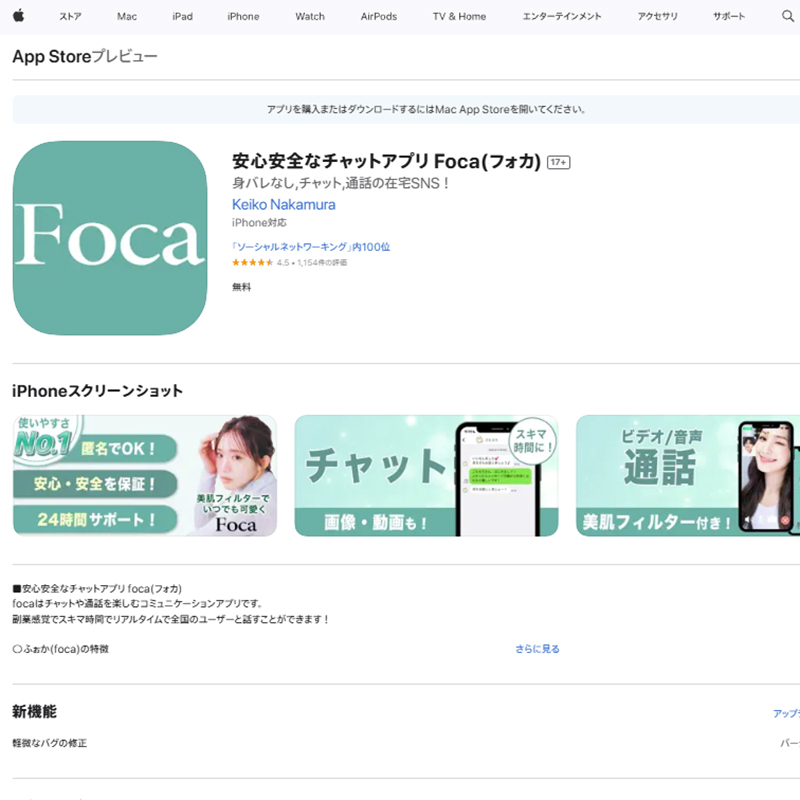Click the line focaはチャットや通話を楽しむ
Screen dimensions: 800x800
coord(138,604)
